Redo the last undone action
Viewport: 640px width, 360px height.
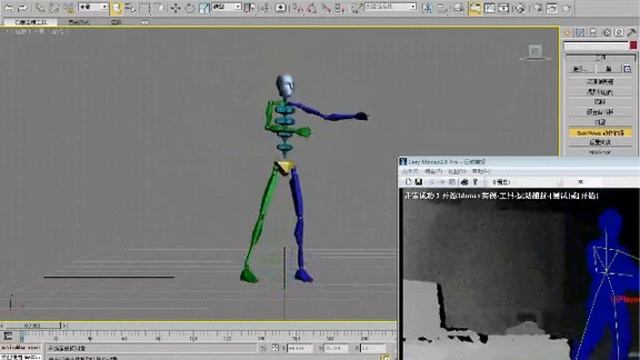click(x=22, y=8)
